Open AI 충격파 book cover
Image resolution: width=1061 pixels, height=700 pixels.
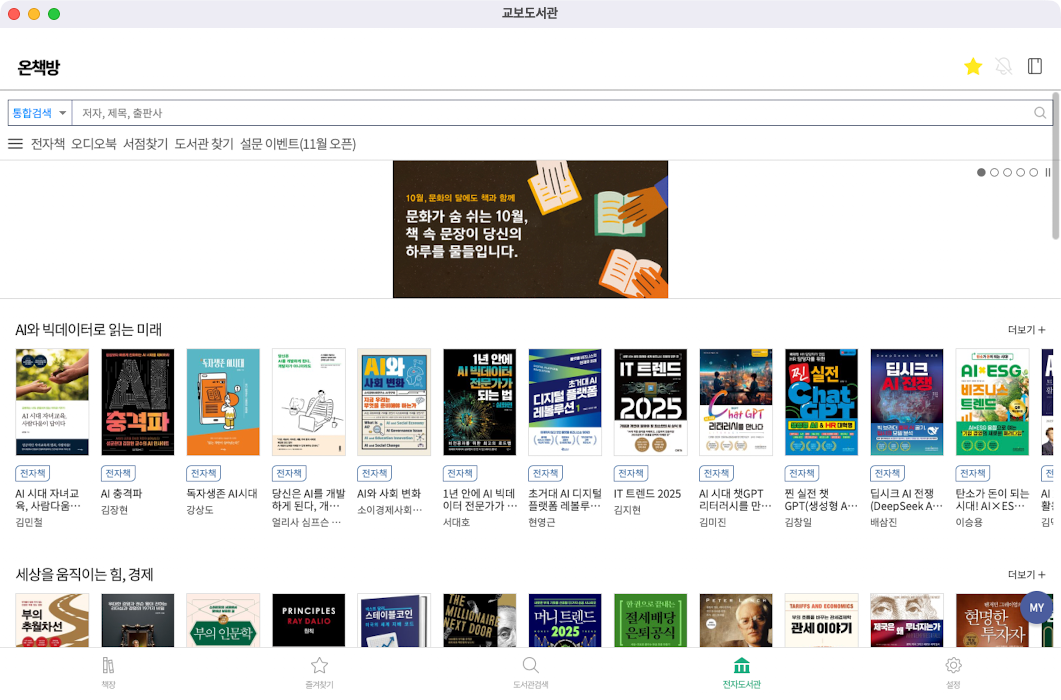[137, 402]
